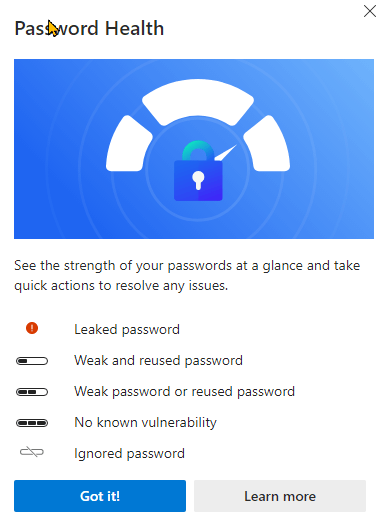Close the Password Health dialog with X
383x521 pixels.
(x=370, y=11)
